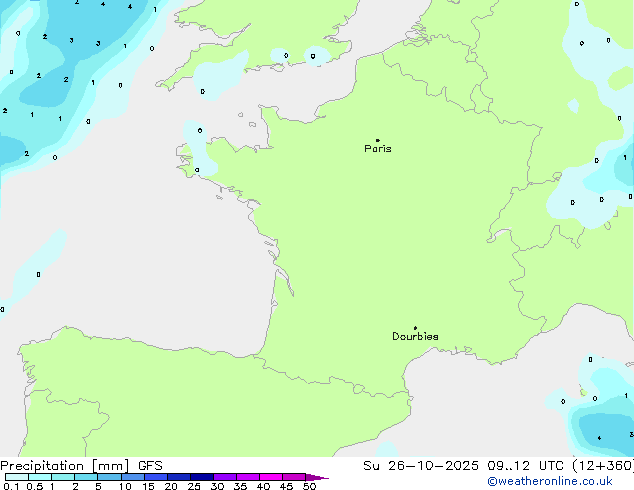Pick the palest cyan first legend swatch

pyautogui.click(x=17, y=477)
